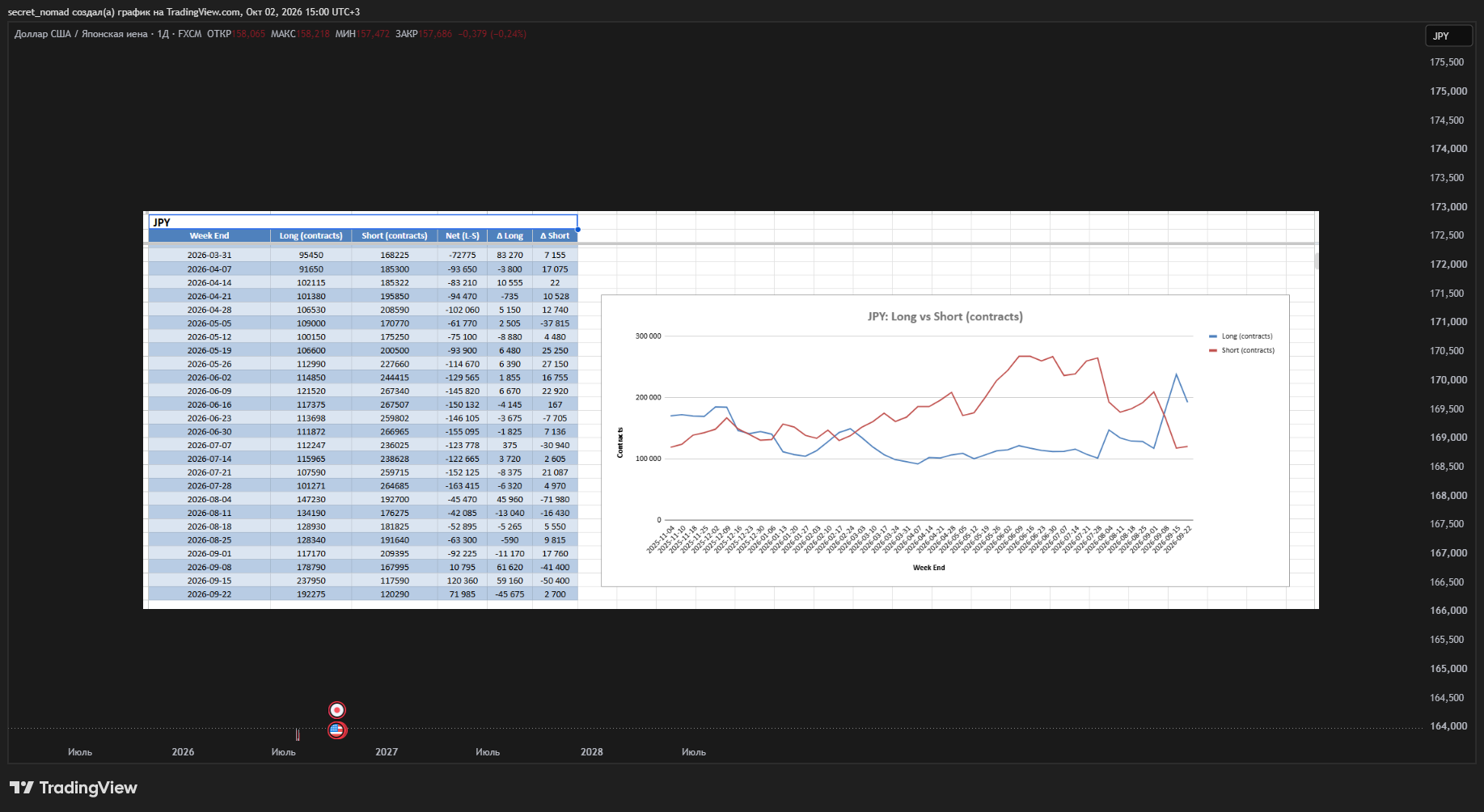Viewport: 1484px width, 812px height.
Task: Select Δ Short value -71 980
Action: click(555, 500)
